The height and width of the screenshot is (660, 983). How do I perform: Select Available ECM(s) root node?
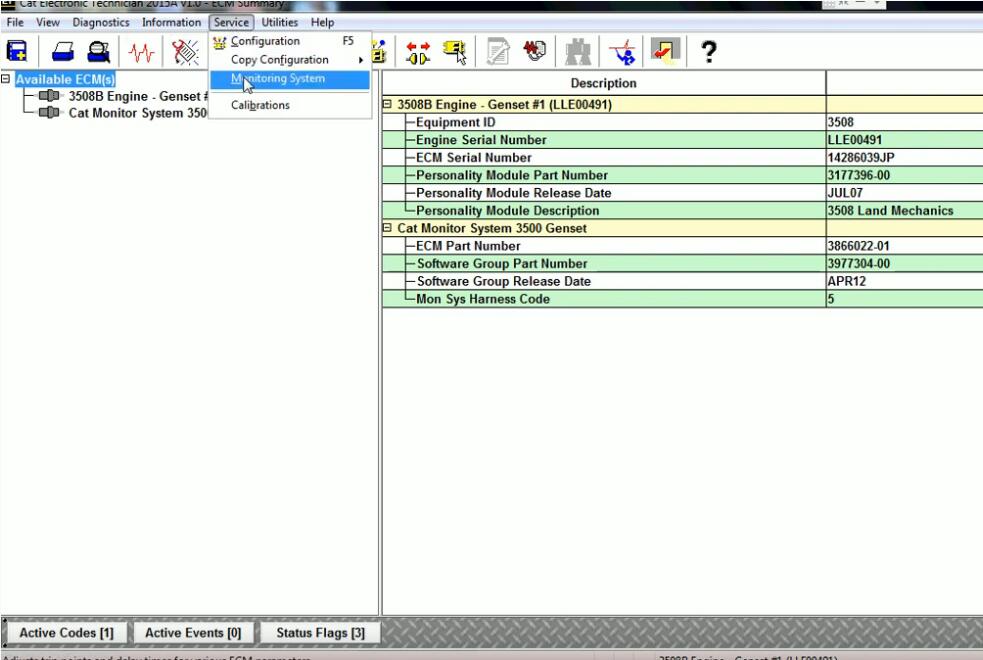tap(65, 80)
